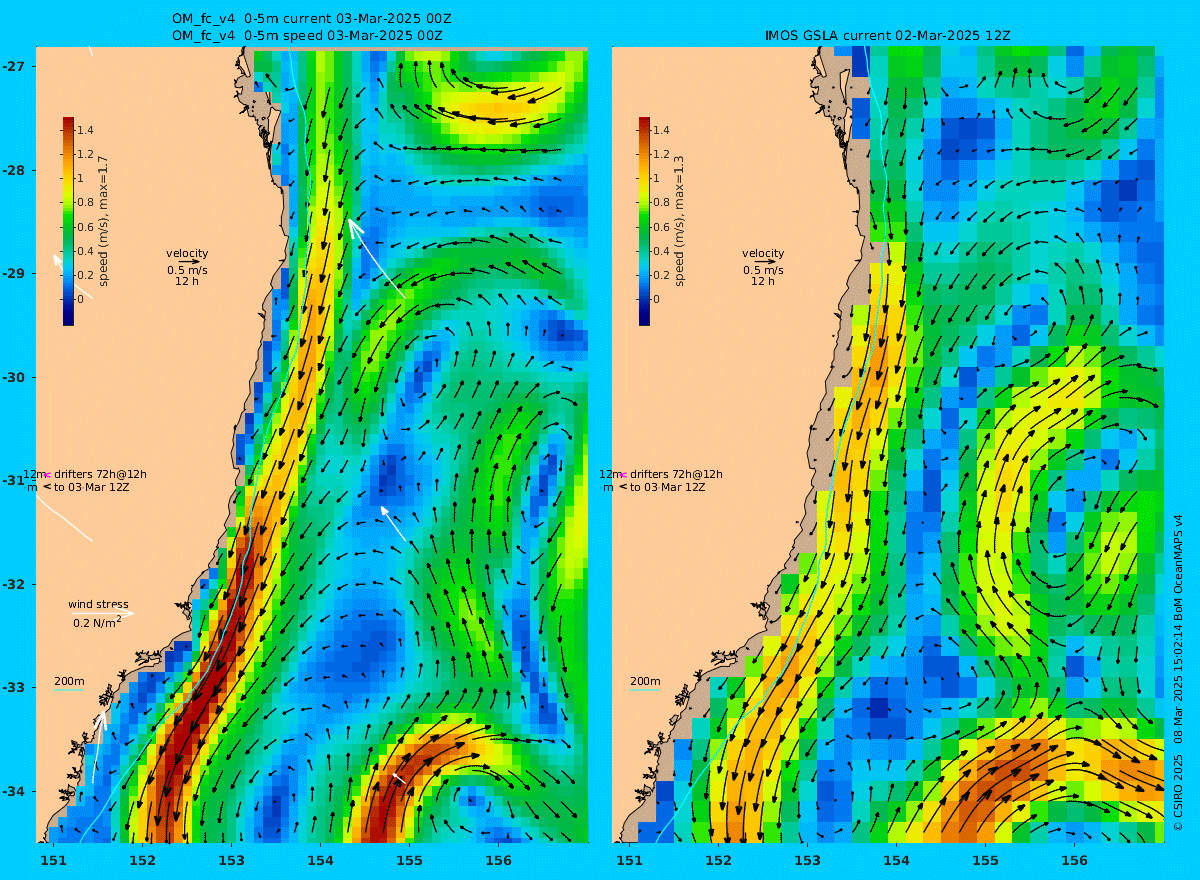Click the magenta drifter marker in right legend
The height and width of the screenshot is (880, 1200).
[622, 475]
